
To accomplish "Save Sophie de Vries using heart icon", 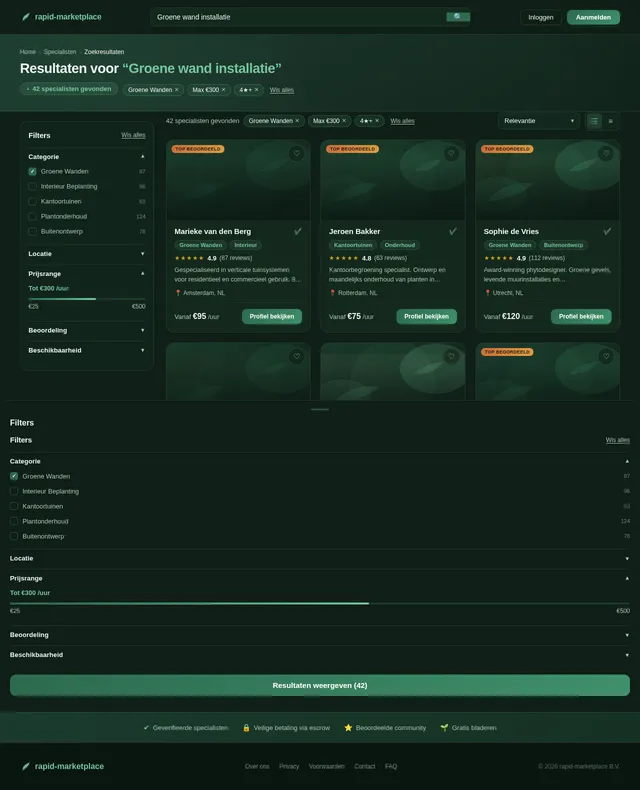I will (605, 154).
